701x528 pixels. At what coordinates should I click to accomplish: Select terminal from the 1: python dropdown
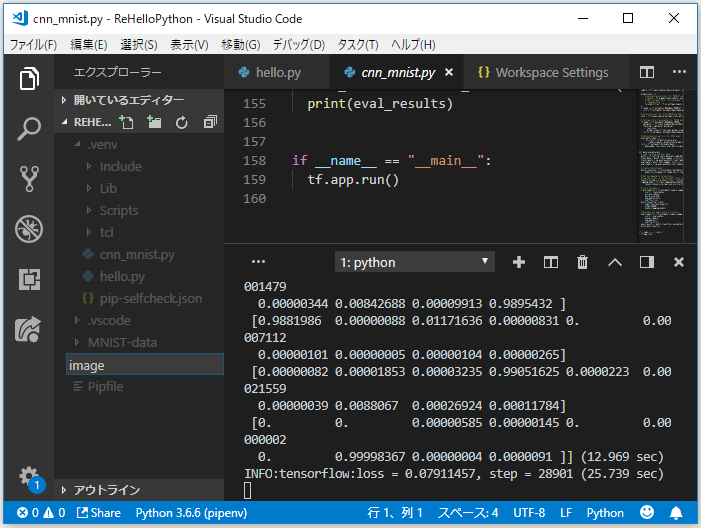[414, 262]
